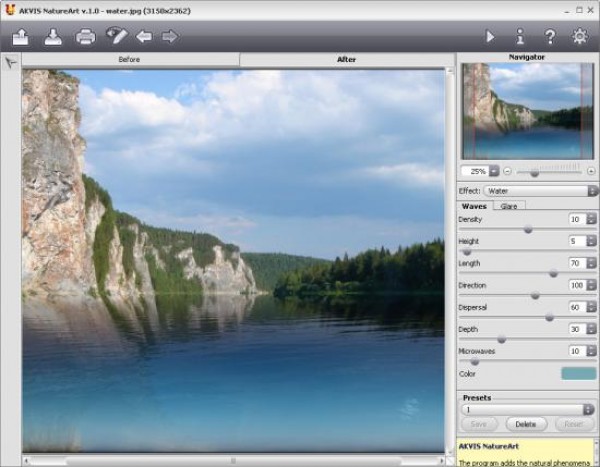Switch to the Glare tab

509,206
